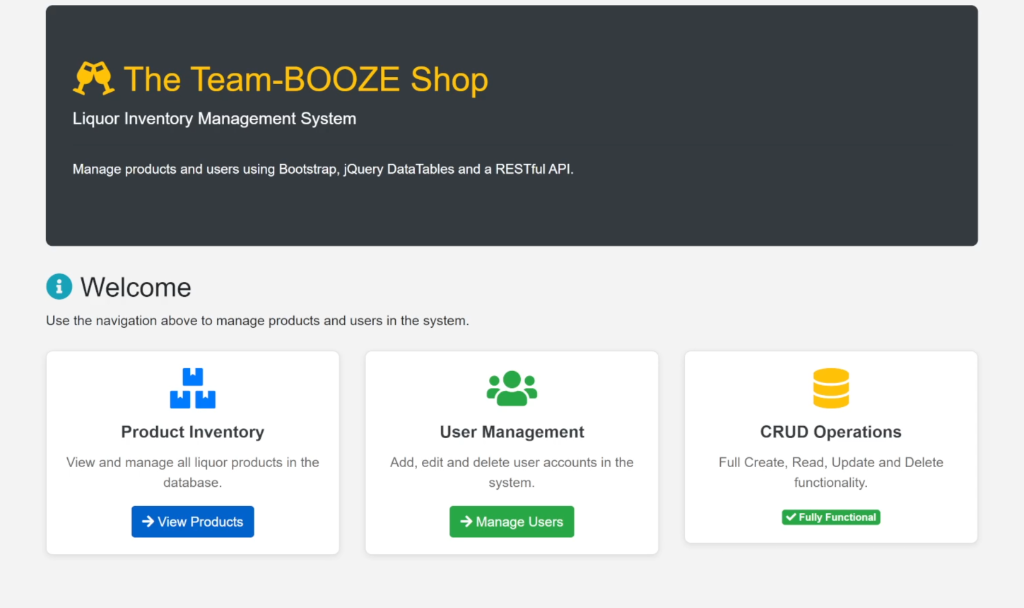
Task: Click the CRUD Operations card title
Action: (830, 432)
